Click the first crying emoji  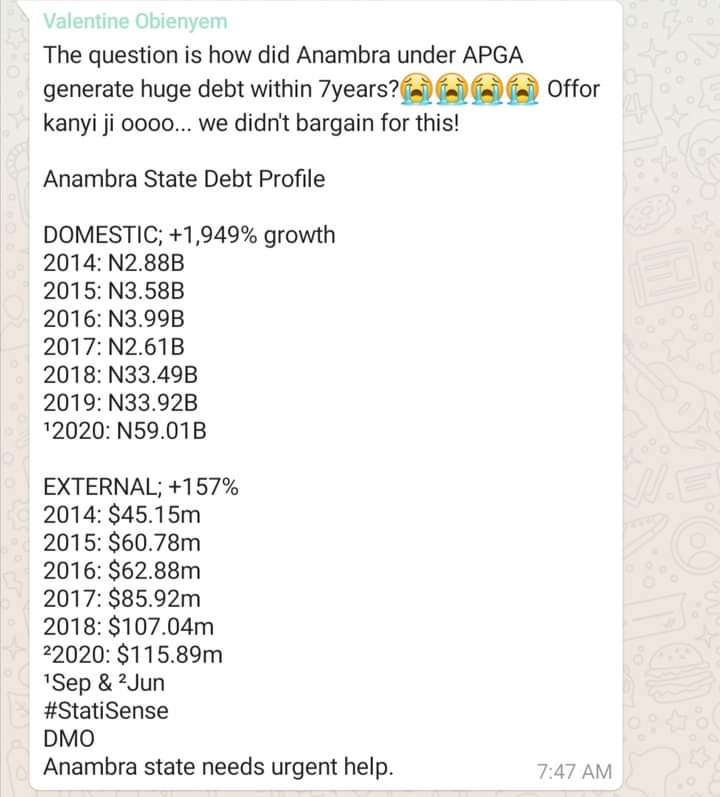click(414, 91)
